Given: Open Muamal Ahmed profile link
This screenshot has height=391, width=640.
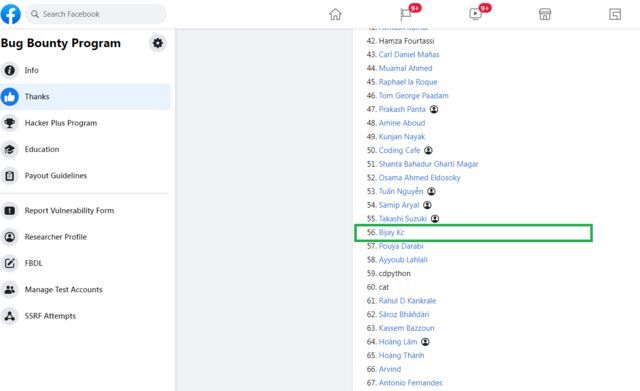Looking at the screenshot, I should coord(405,68).
